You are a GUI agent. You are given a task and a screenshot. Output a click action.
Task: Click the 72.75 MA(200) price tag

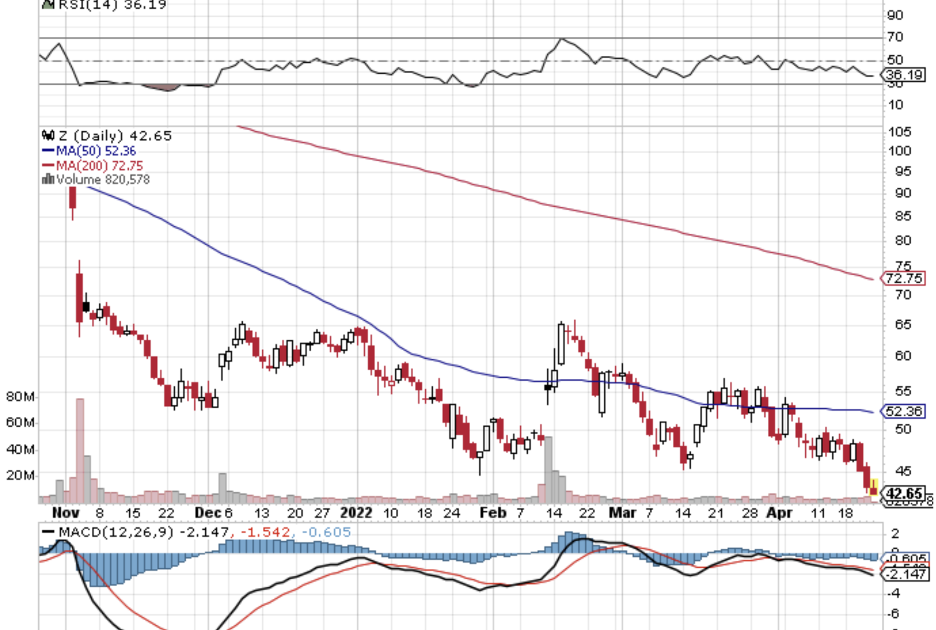[903, 278]
